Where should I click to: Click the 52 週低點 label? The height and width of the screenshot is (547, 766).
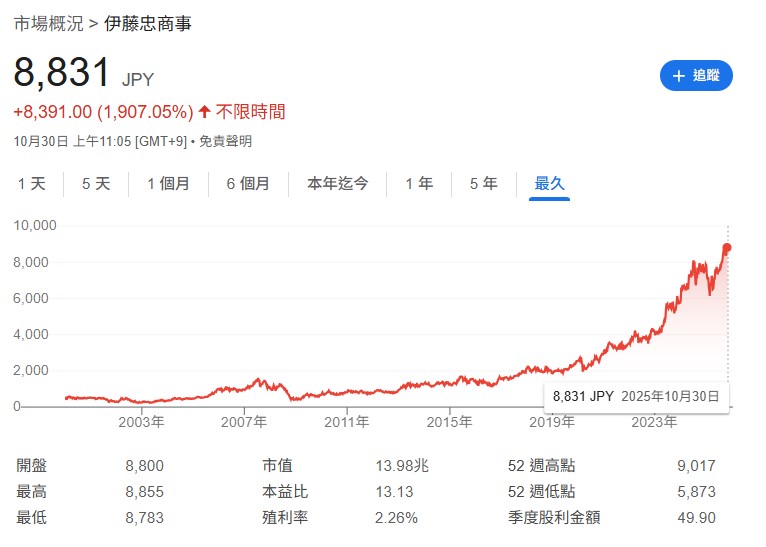[x=541, y=491]
